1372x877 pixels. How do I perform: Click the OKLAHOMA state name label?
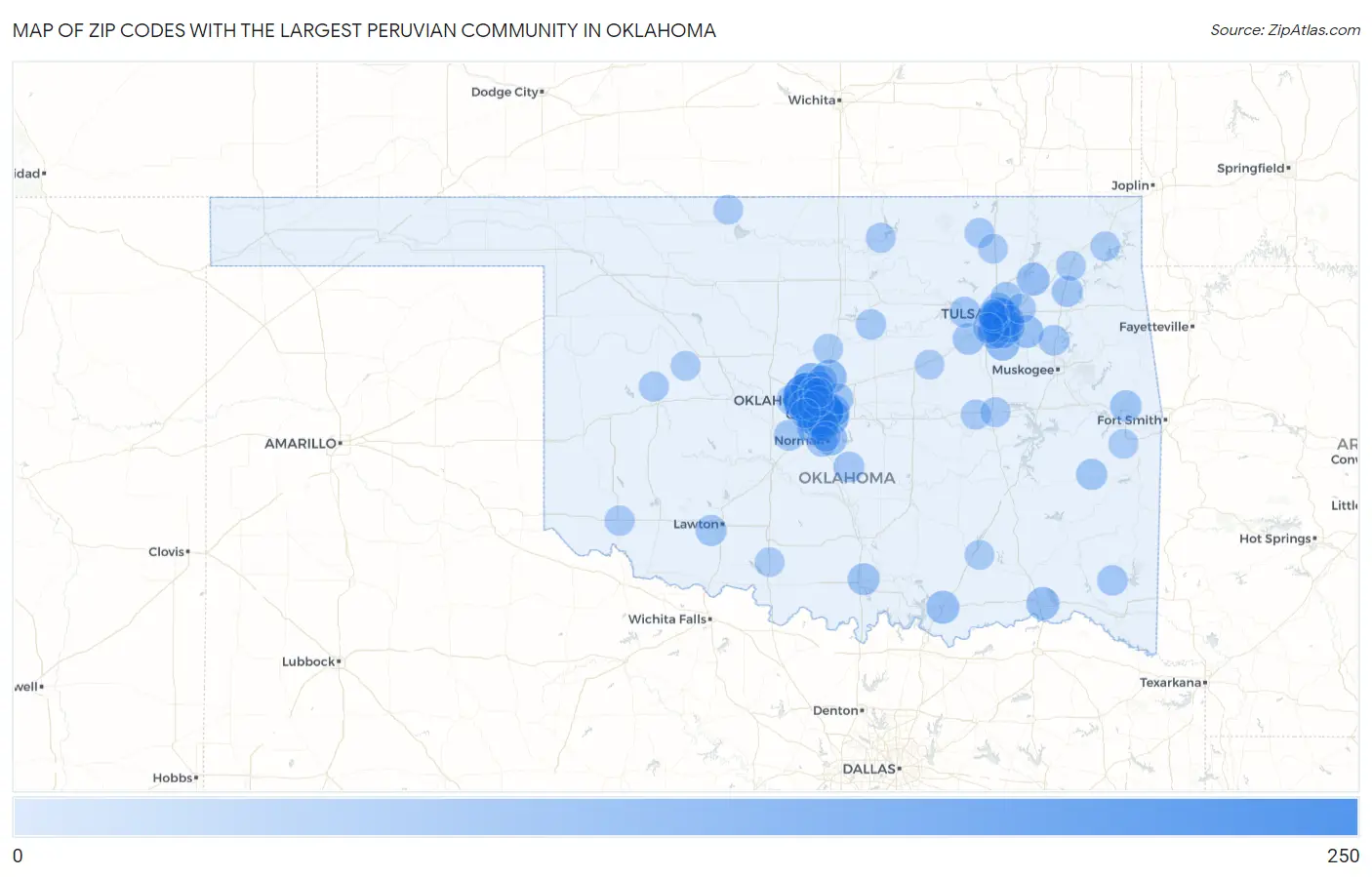click(847, 478)
